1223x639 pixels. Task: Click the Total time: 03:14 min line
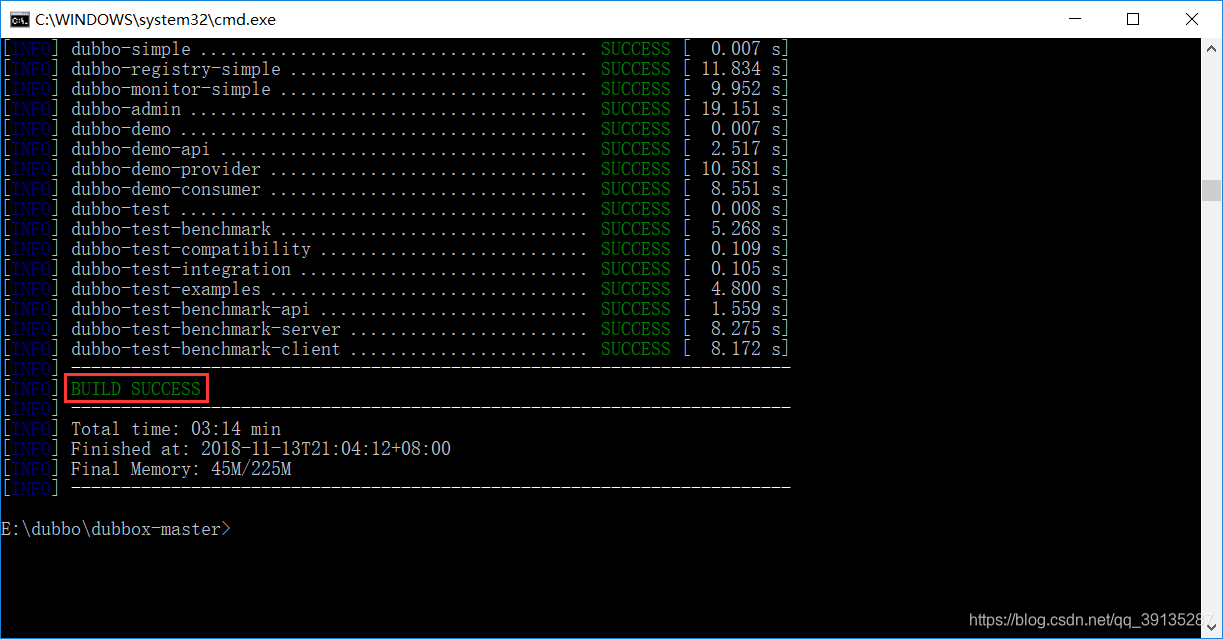176,429
